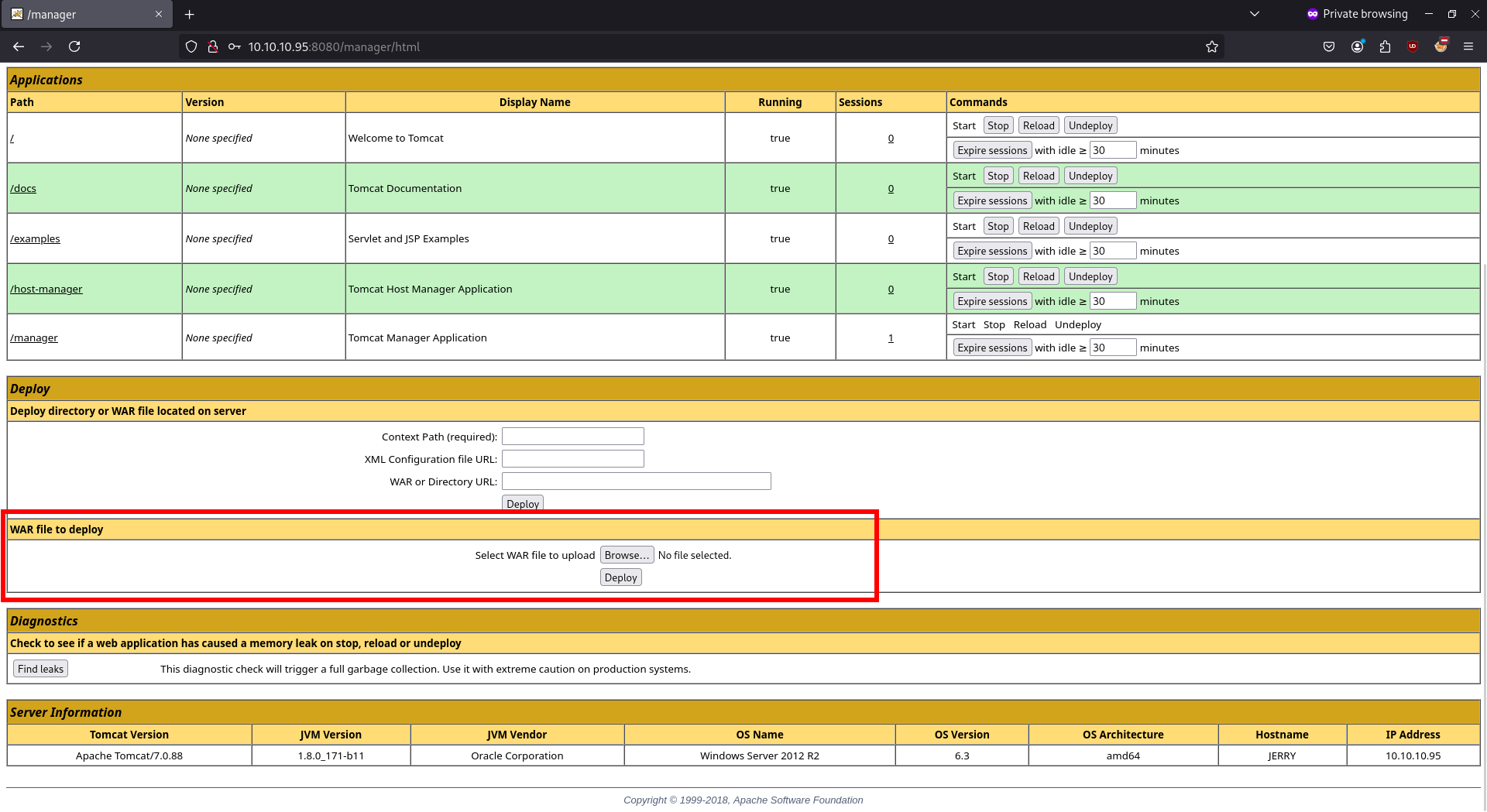Viewport: 1487px width, 812px height.
Task: Expire sessions for /host-manager
Action: 992,301
